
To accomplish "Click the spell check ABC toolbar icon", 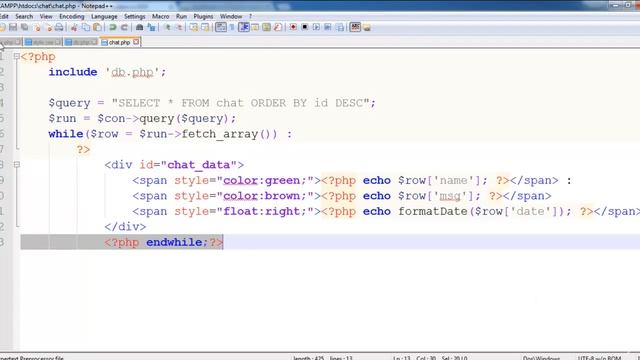I will tap(355, 27).
